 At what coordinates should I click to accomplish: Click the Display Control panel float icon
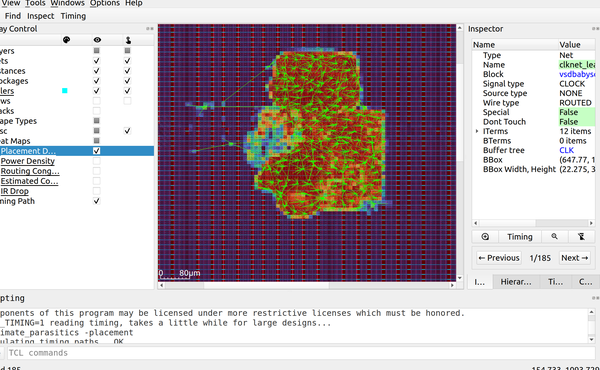(x=150, y=29)
